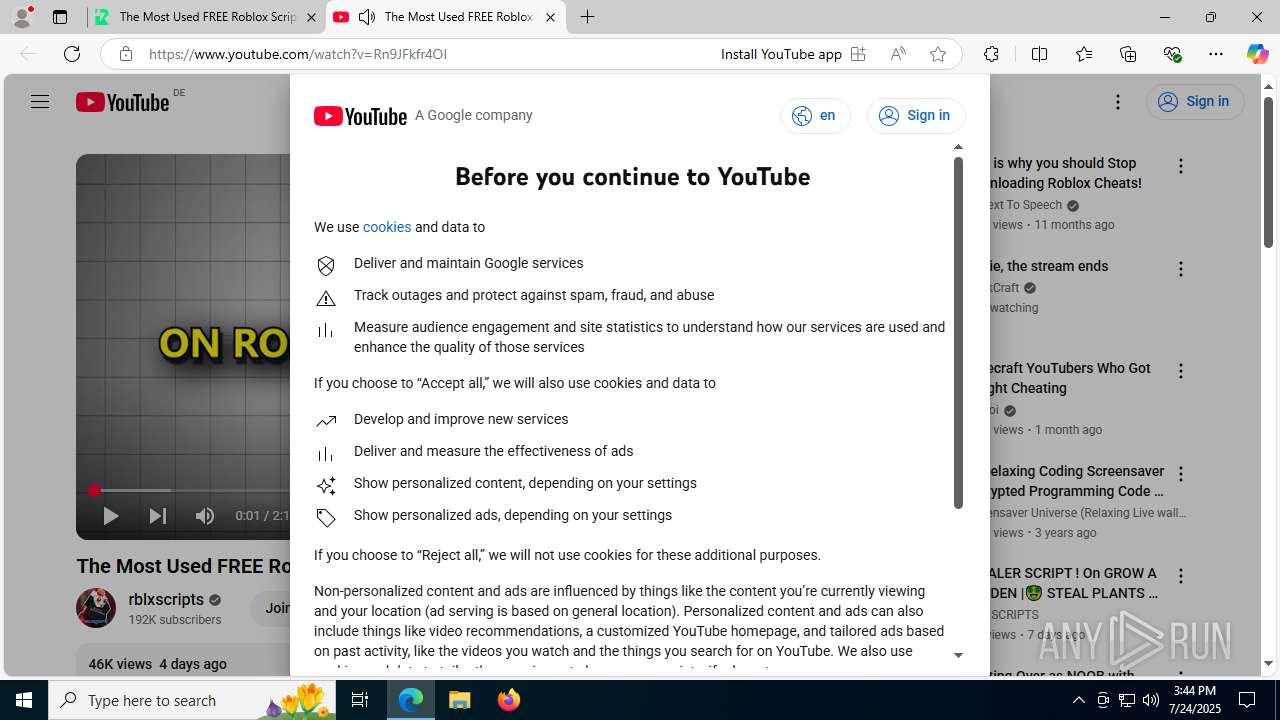Toggle Split screen view
1280x720 pixels.
click(x=1039, y=54)
